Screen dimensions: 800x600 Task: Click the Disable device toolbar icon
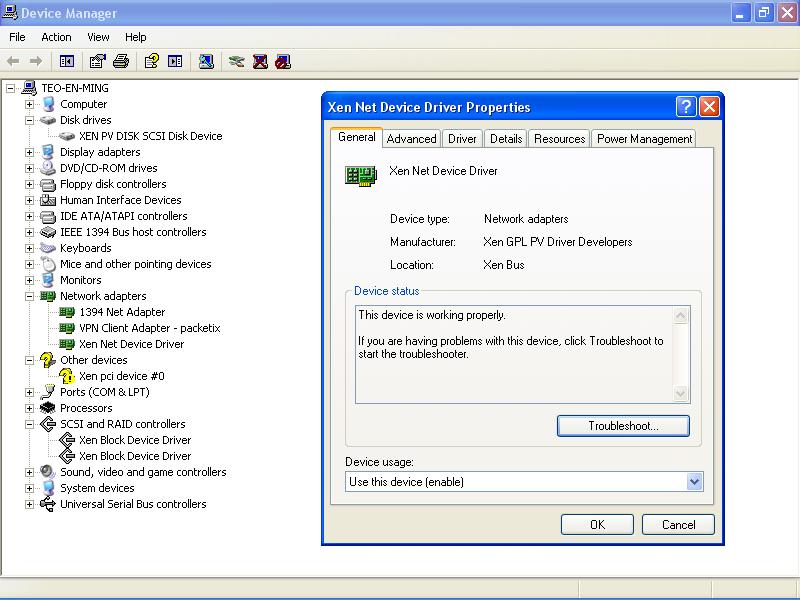coord(283,61)
